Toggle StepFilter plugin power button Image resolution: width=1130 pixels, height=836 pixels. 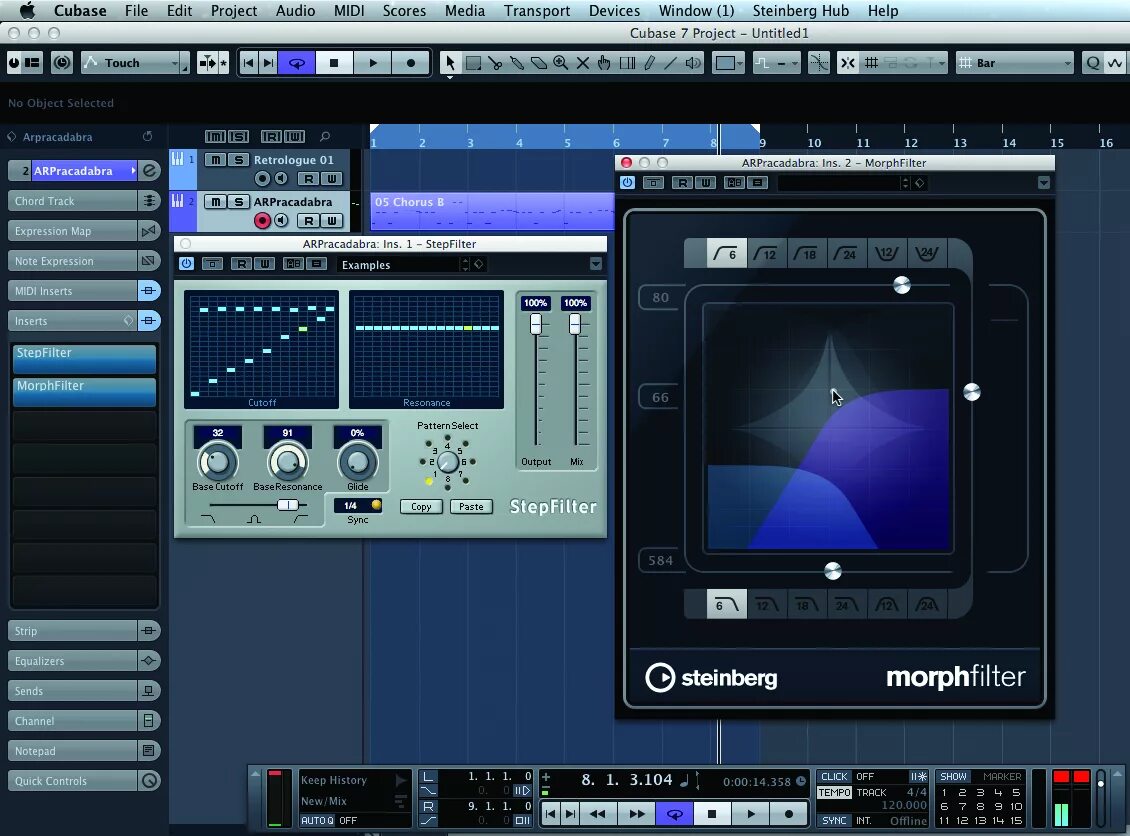tap(187, 264)
